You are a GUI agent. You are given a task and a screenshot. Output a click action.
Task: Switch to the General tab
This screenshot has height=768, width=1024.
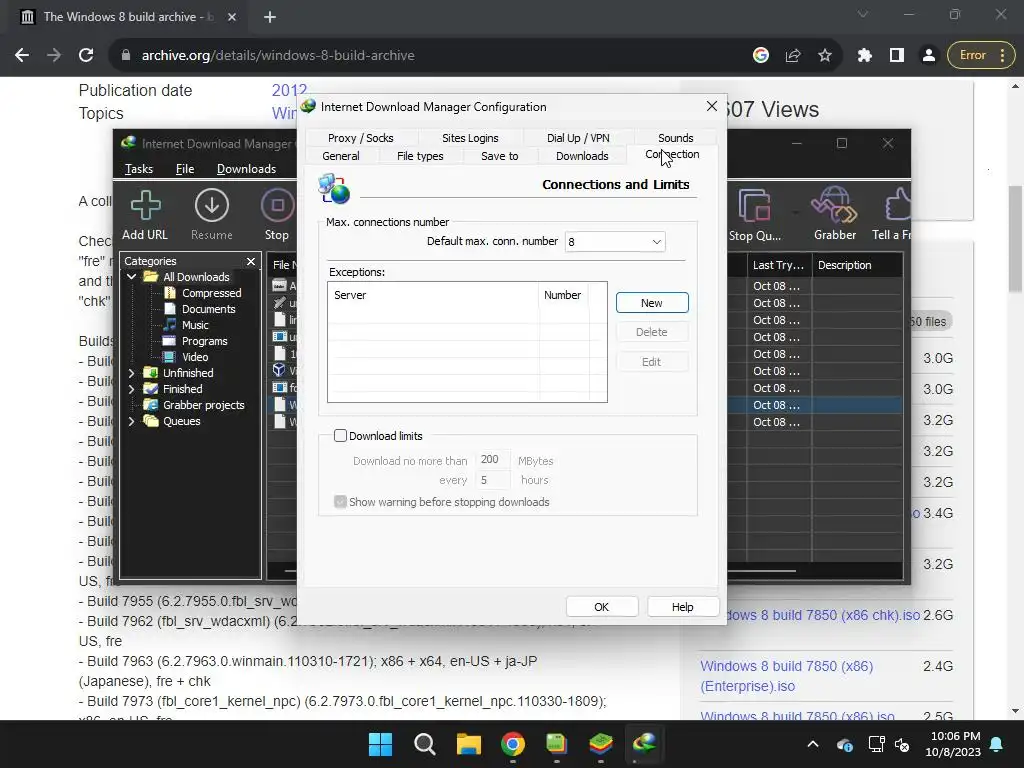(340, 156)
